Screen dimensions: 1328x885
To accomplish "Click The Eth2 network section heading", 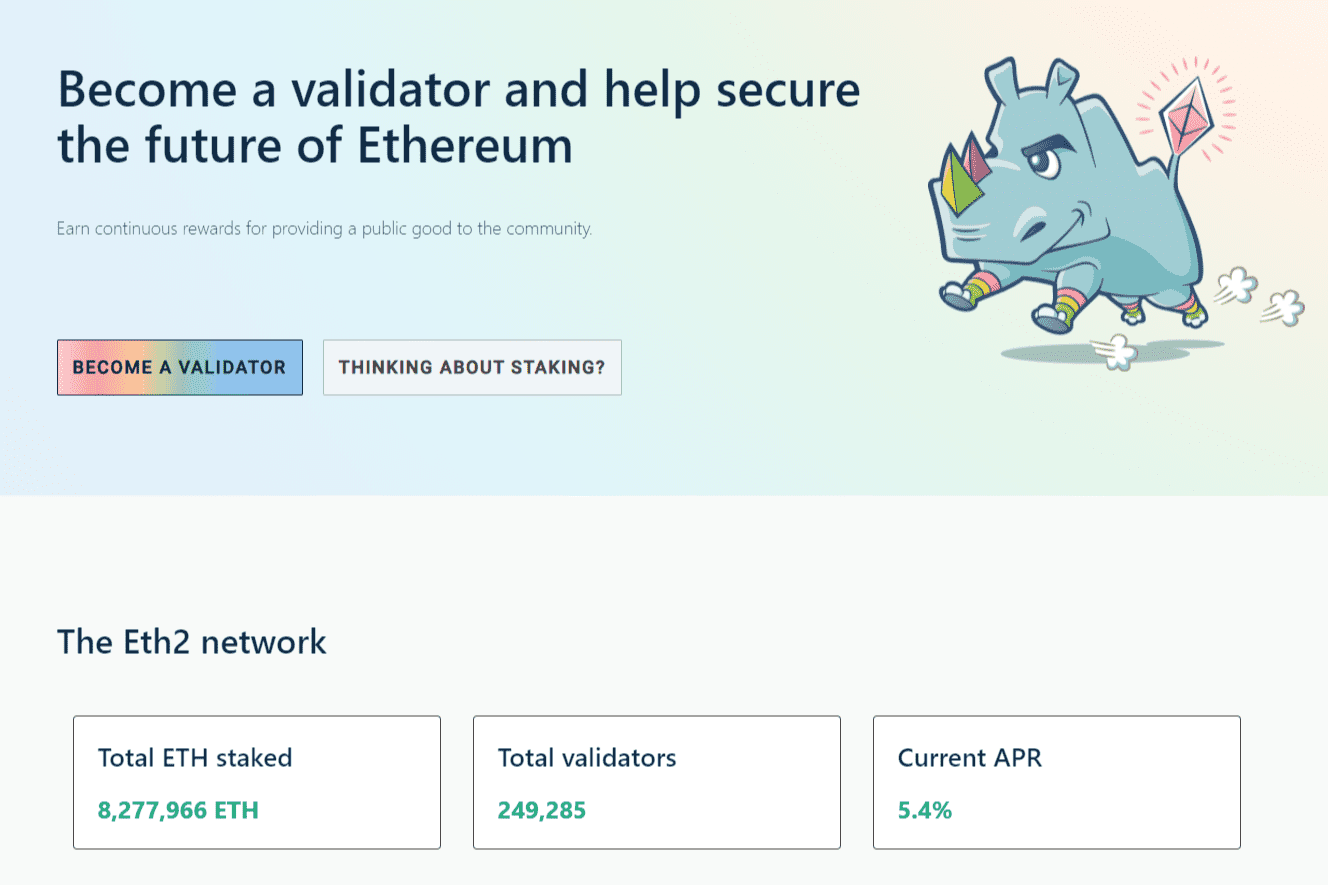I will pos(191,641).
